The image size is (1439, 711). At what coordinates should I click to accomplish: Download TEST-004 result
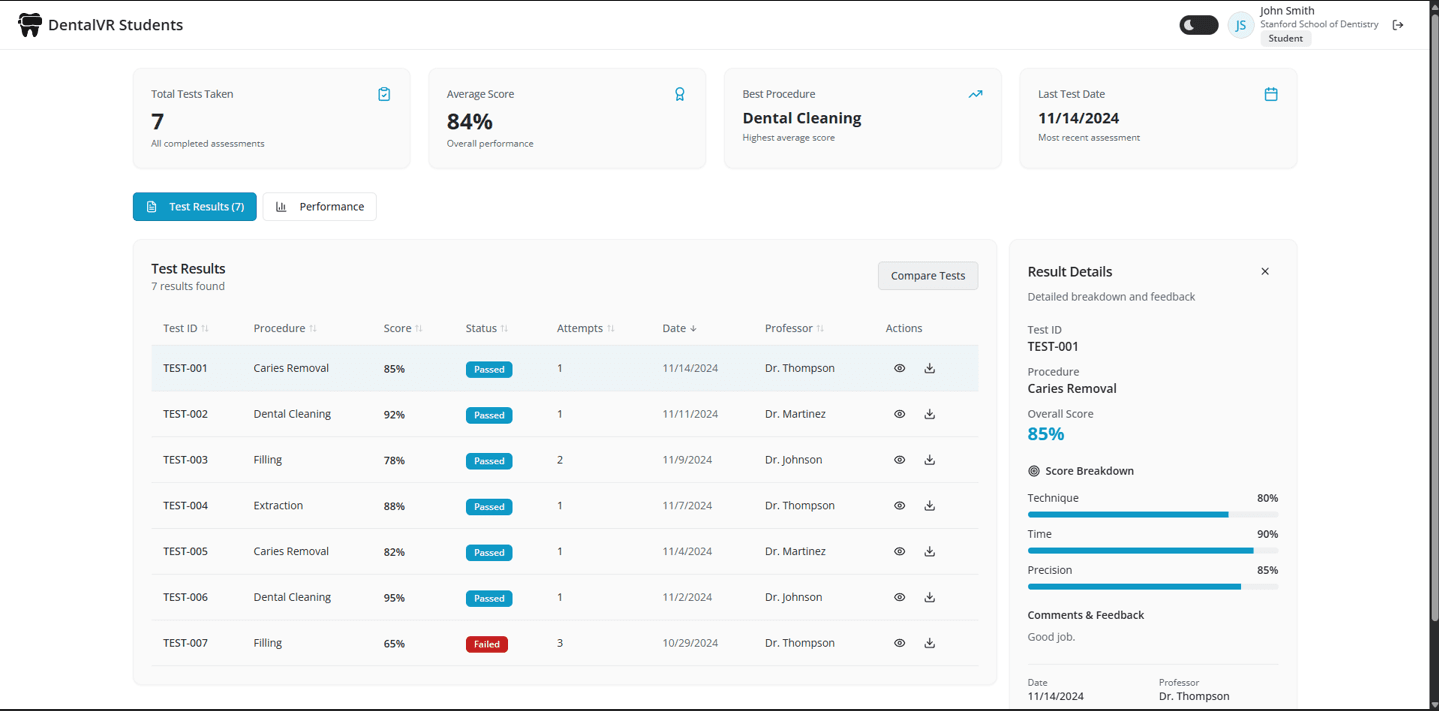(x=930, y=506)
